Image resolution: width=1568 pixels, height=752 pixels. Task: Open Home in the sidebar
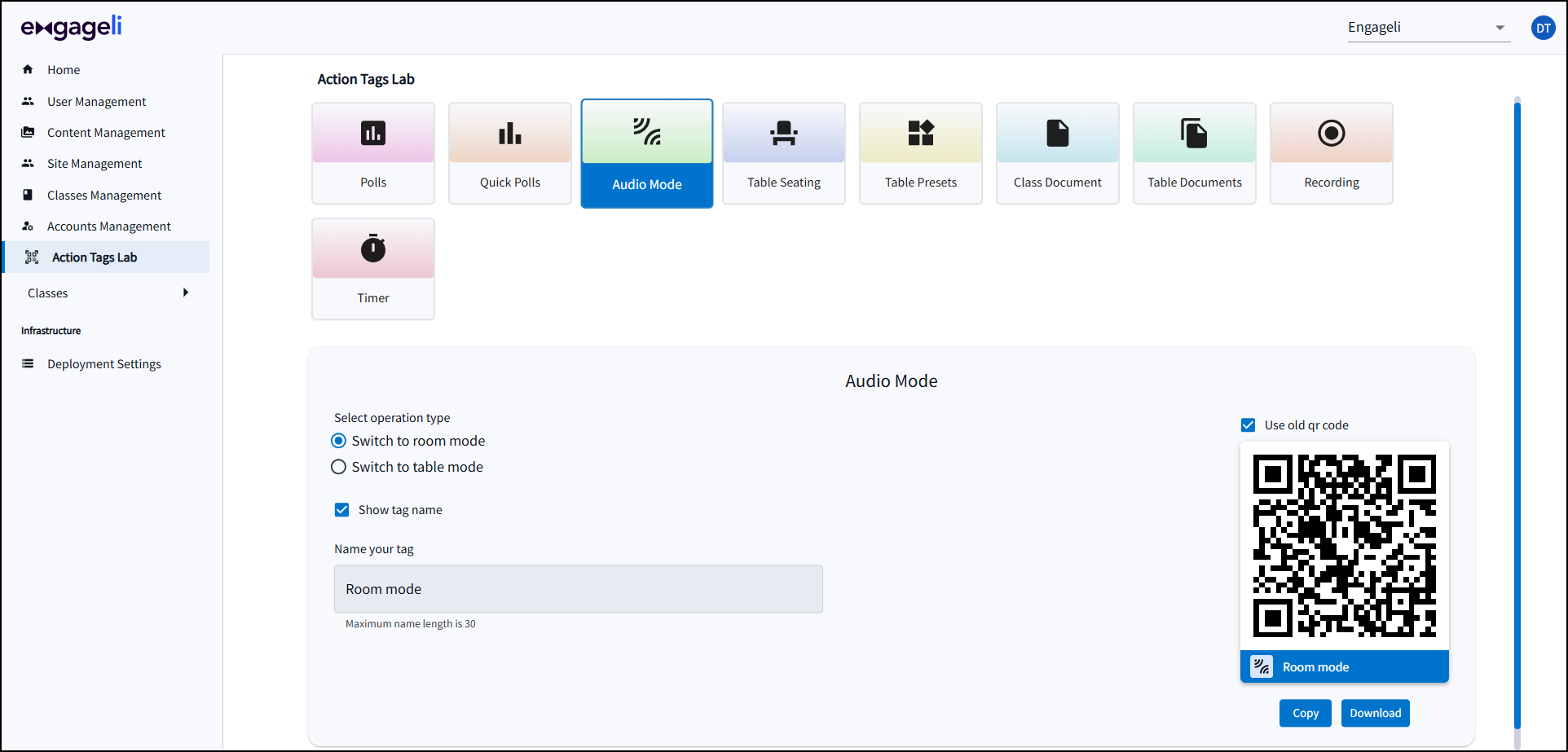click(x=64, y=70)
